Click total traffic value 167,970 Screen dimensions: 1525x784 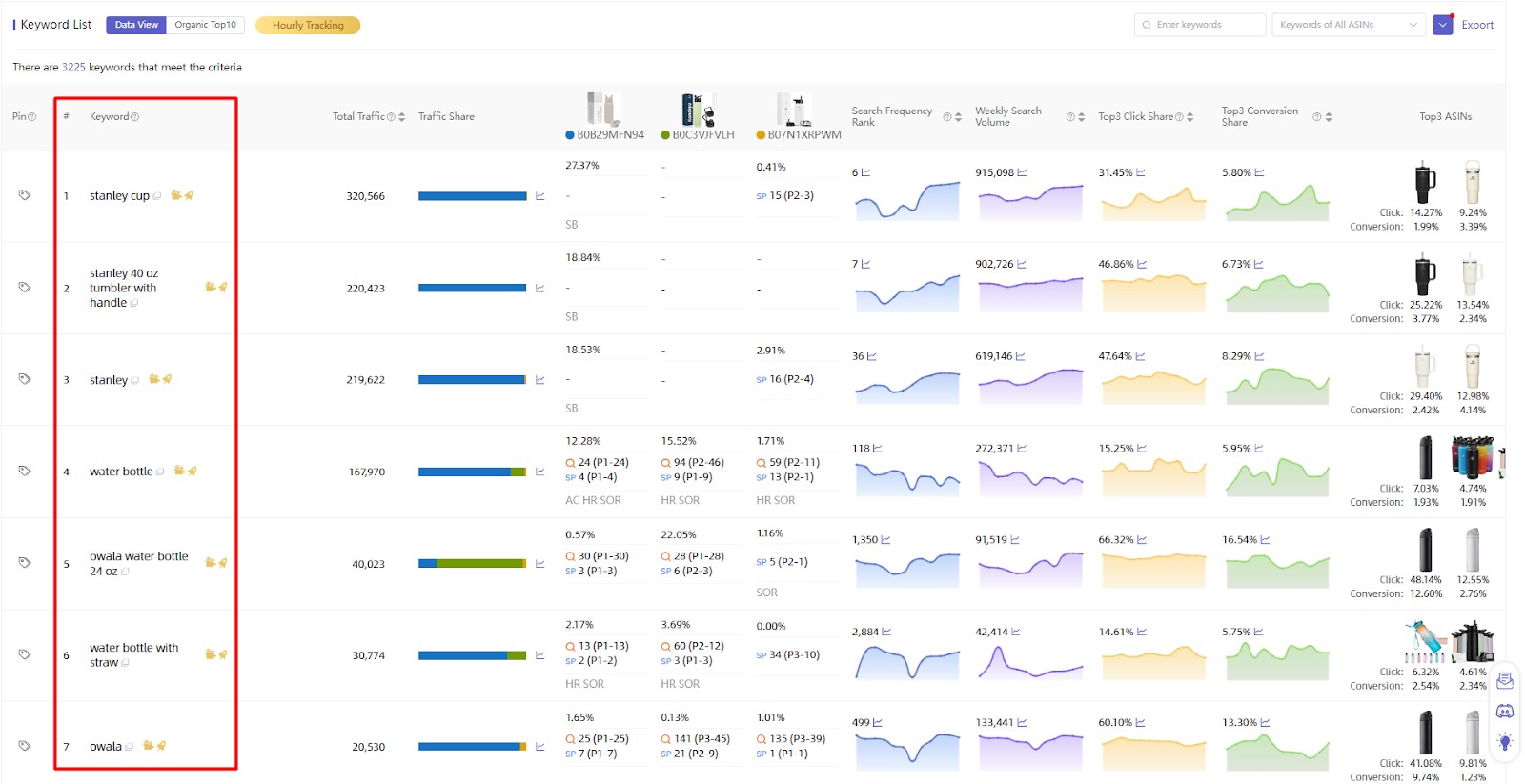click(x=366, y=472)
